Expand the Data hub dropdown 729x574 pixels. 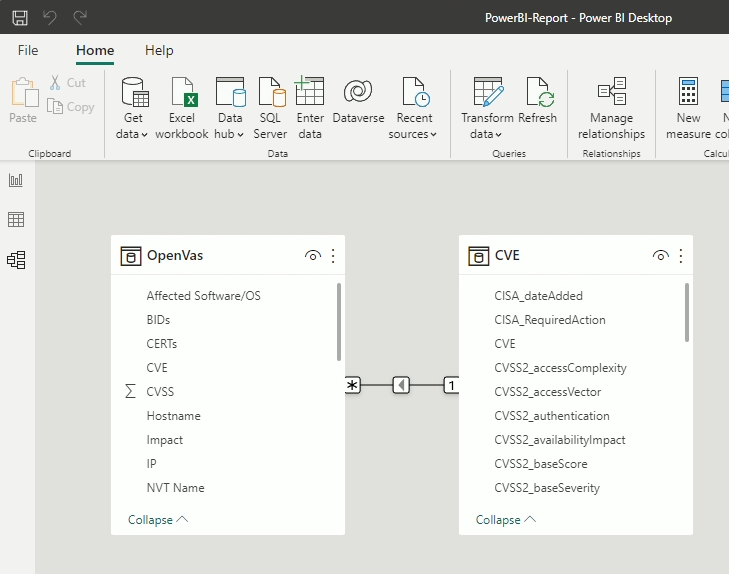pos(230,108)
